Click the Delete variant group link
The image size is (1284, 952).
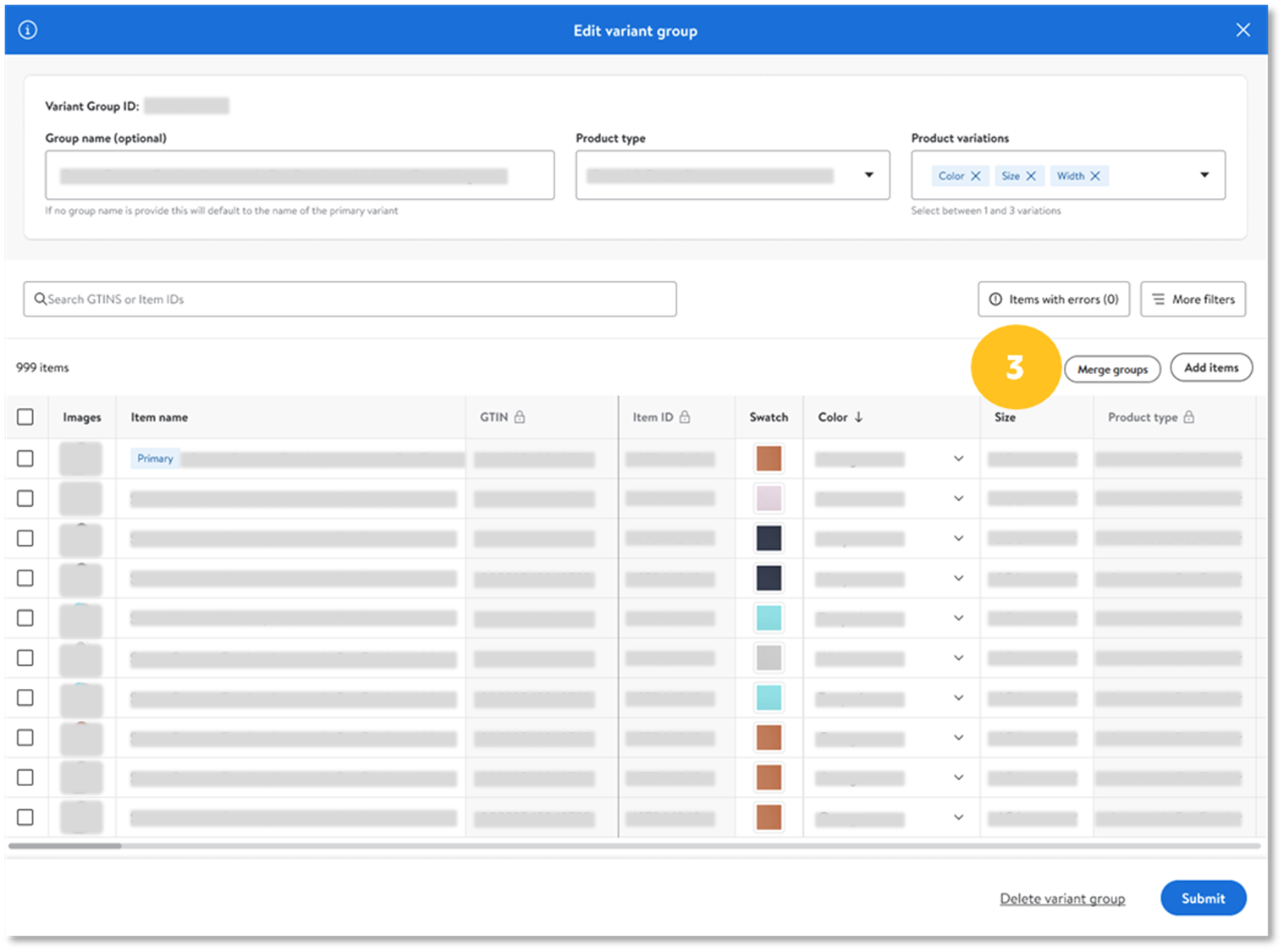tap(1062, 899)
